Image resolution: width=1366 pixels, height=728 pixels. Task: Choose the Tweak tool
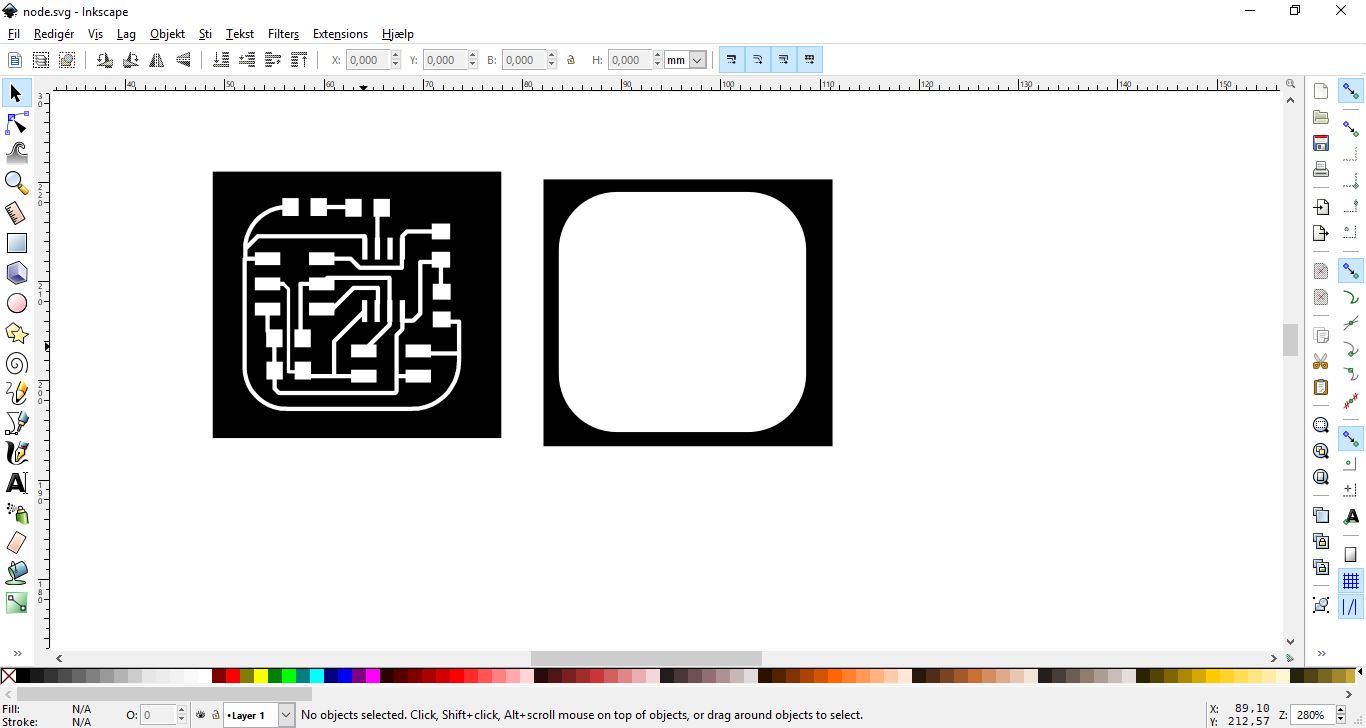click(16, 153)
